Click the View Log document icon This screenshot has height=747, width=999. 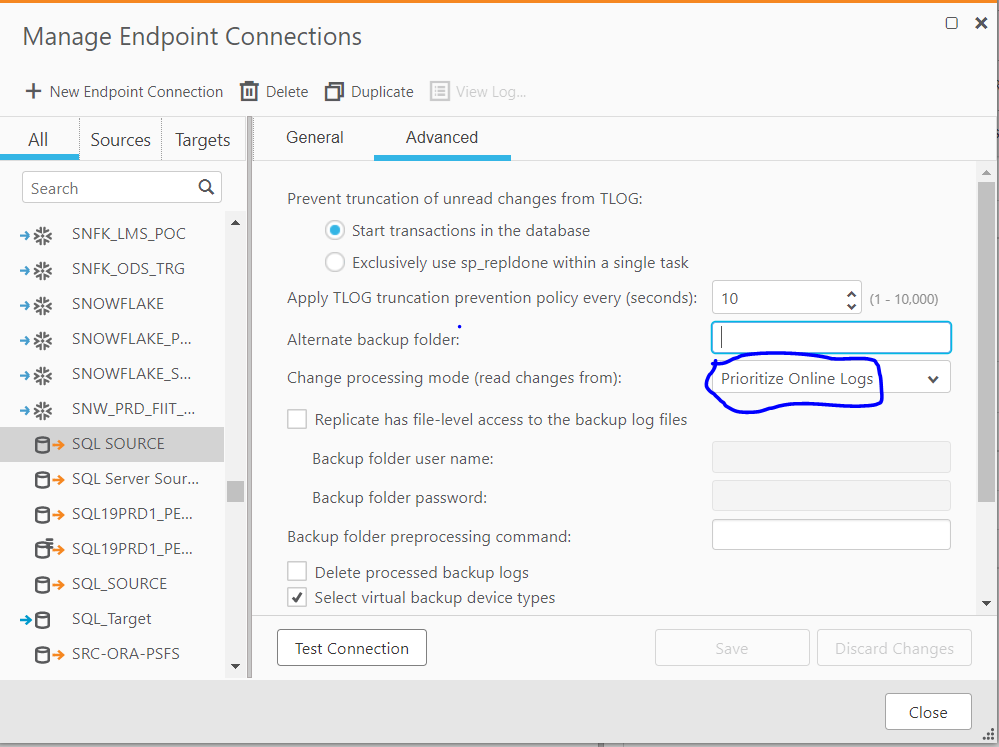(x=440, y=91)
